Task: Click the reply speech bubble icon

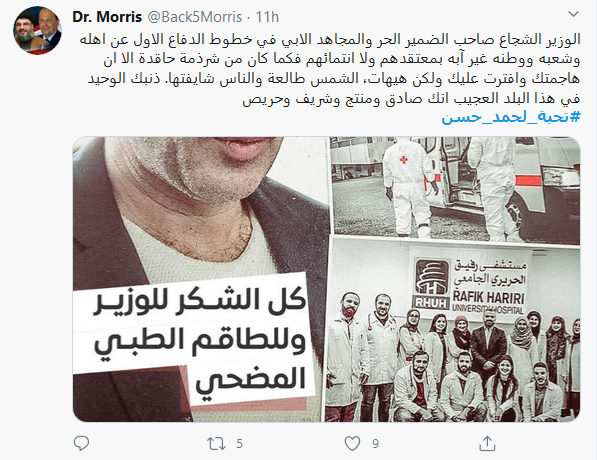Action: tap(81, 443)
